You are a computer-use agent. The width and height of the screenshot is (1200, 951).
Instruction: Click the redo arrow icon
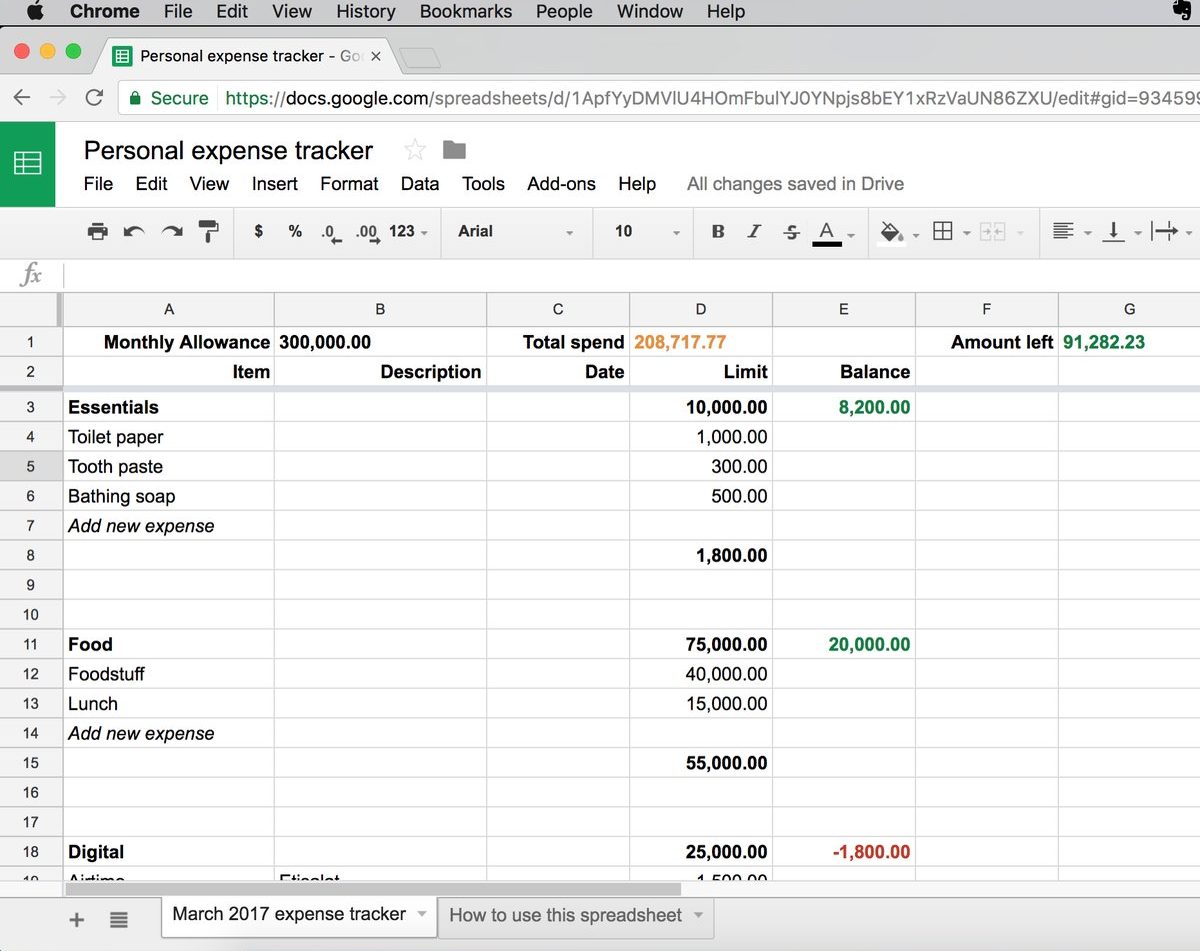point(172,231)
